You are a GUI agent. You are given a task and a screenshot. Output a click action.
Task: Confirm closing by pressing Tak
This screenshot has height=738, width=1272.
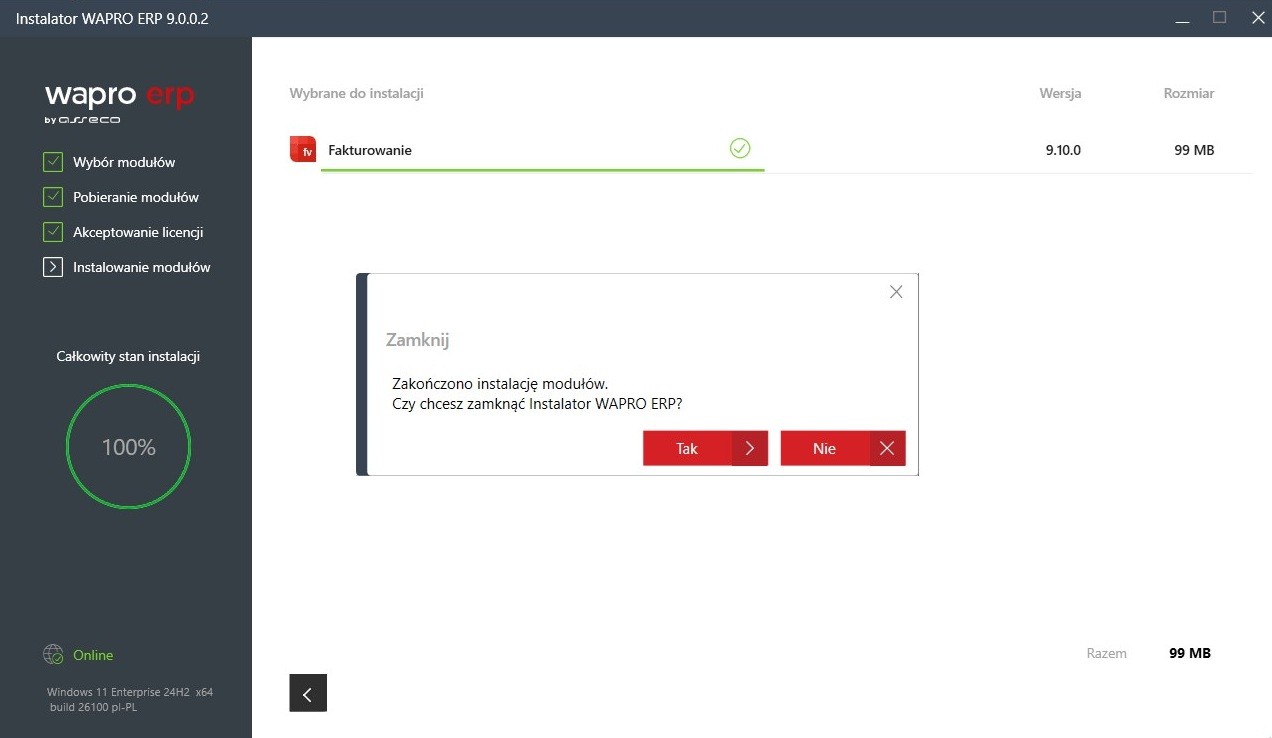687,448
